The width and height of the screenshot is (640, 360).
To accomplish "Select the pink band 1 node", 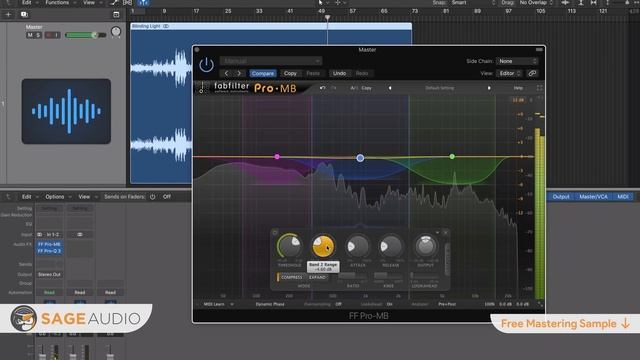I will pyautogui.click(x=277, y=156).
